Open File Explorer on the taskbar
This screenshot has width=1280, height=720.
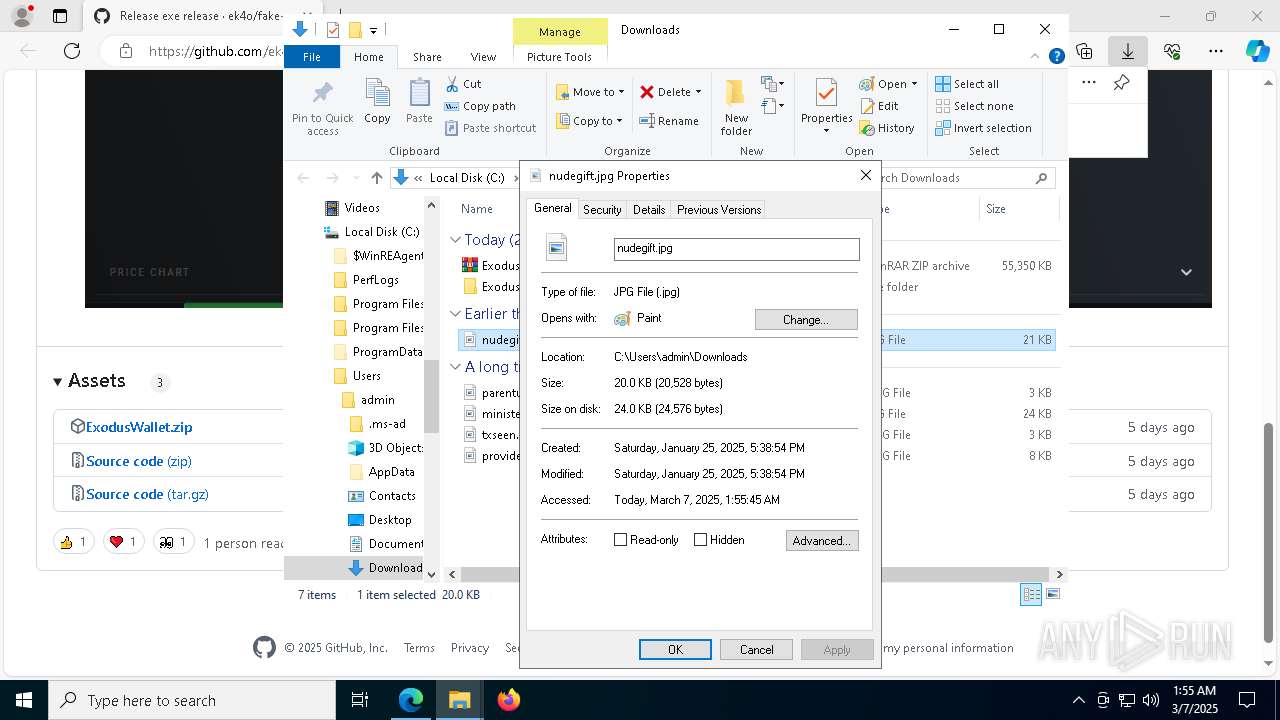[459, 700]
